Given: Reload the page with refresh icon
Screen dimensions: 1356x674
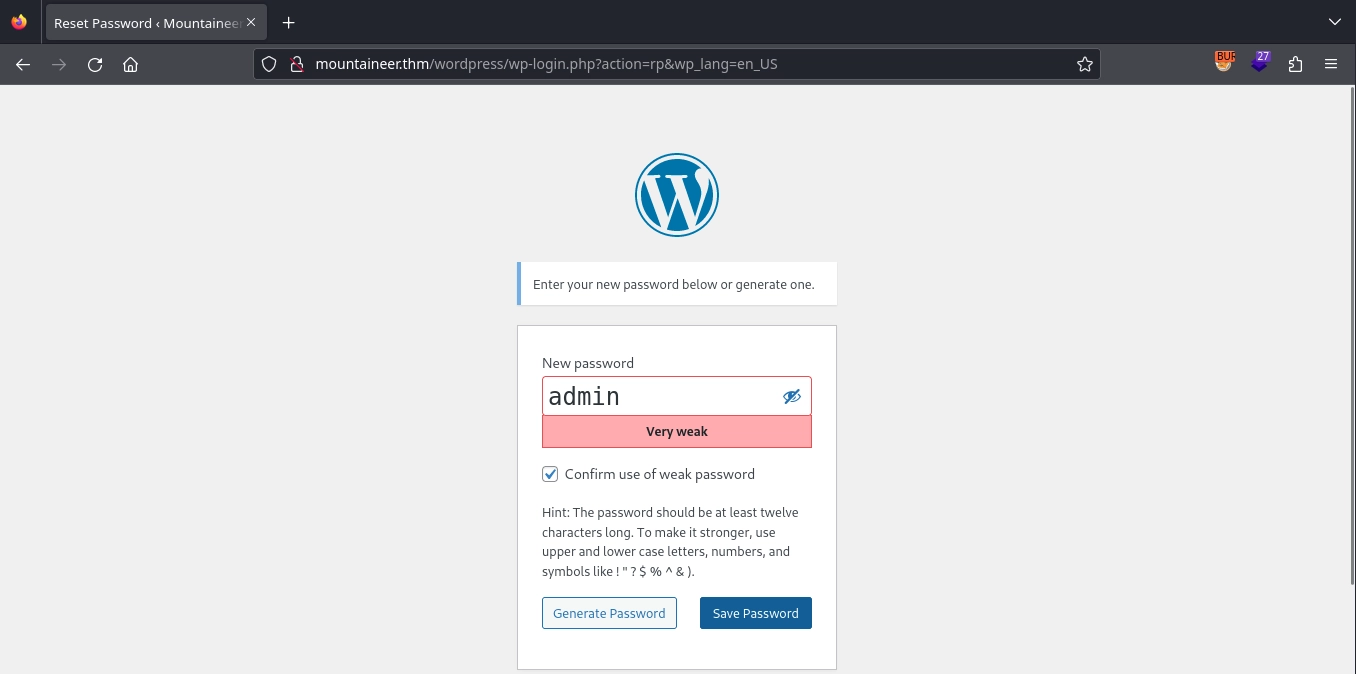Looking at the screenshot, I should click(x=95, y=64).
